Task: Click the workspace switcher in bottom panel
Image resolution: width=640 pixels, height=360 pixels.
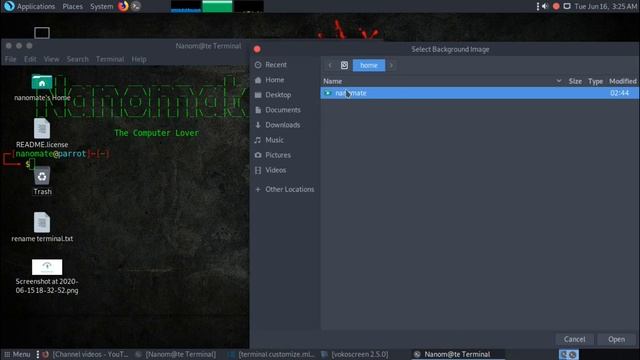Action: [x=569, y=354]
